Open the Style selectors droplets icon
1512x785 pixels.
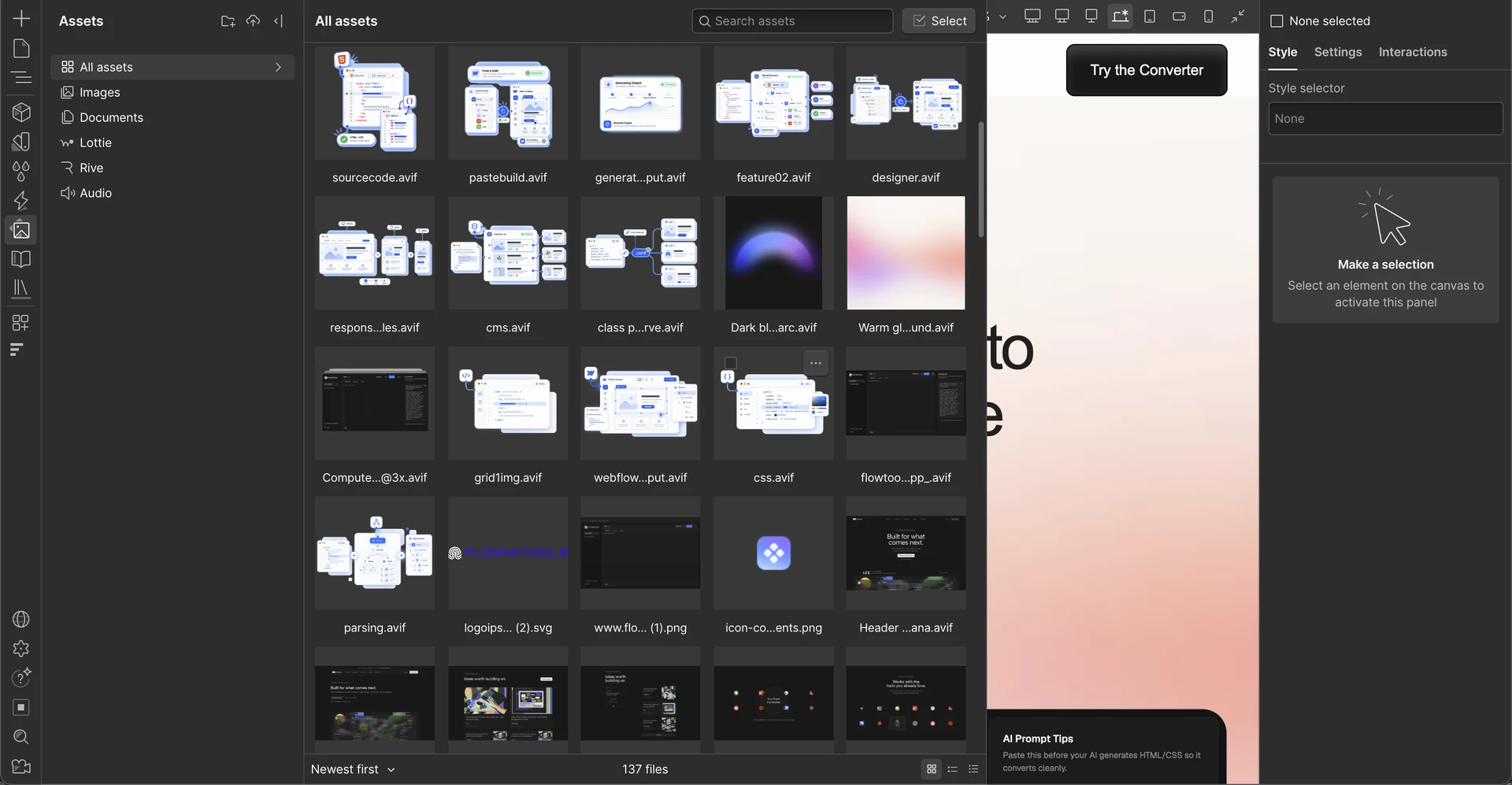click(x=21, y=171)
